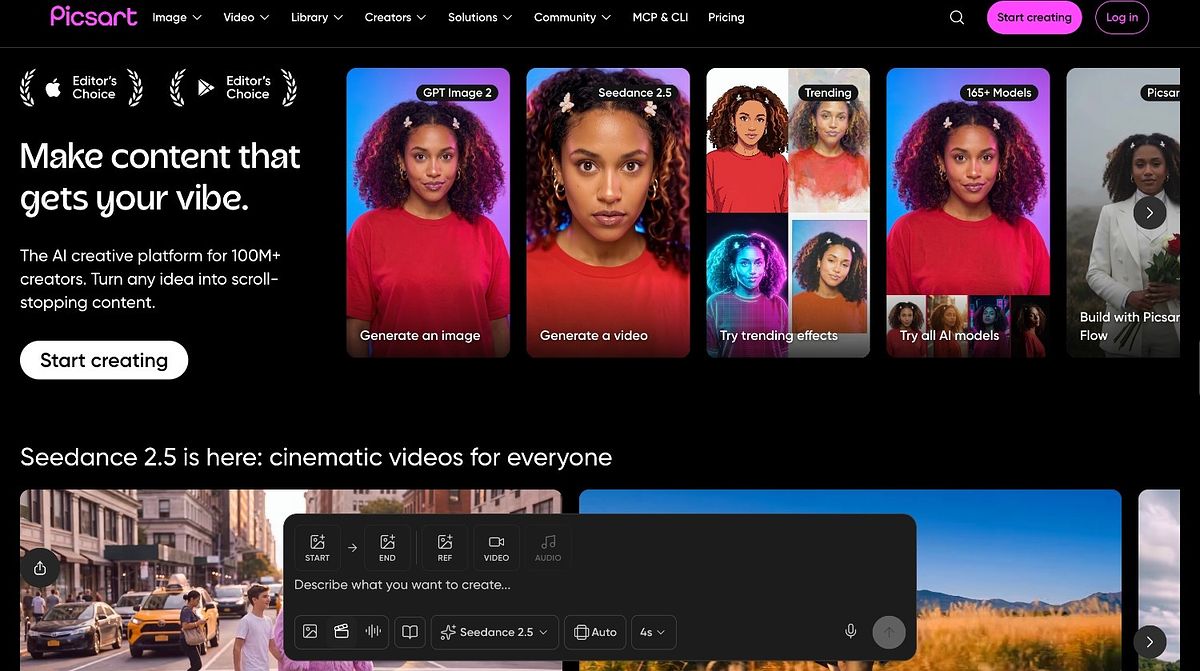Submit prompt with the up-arrow button
This screenshot has height=671, width=1200.
click(x=889, y=632)
